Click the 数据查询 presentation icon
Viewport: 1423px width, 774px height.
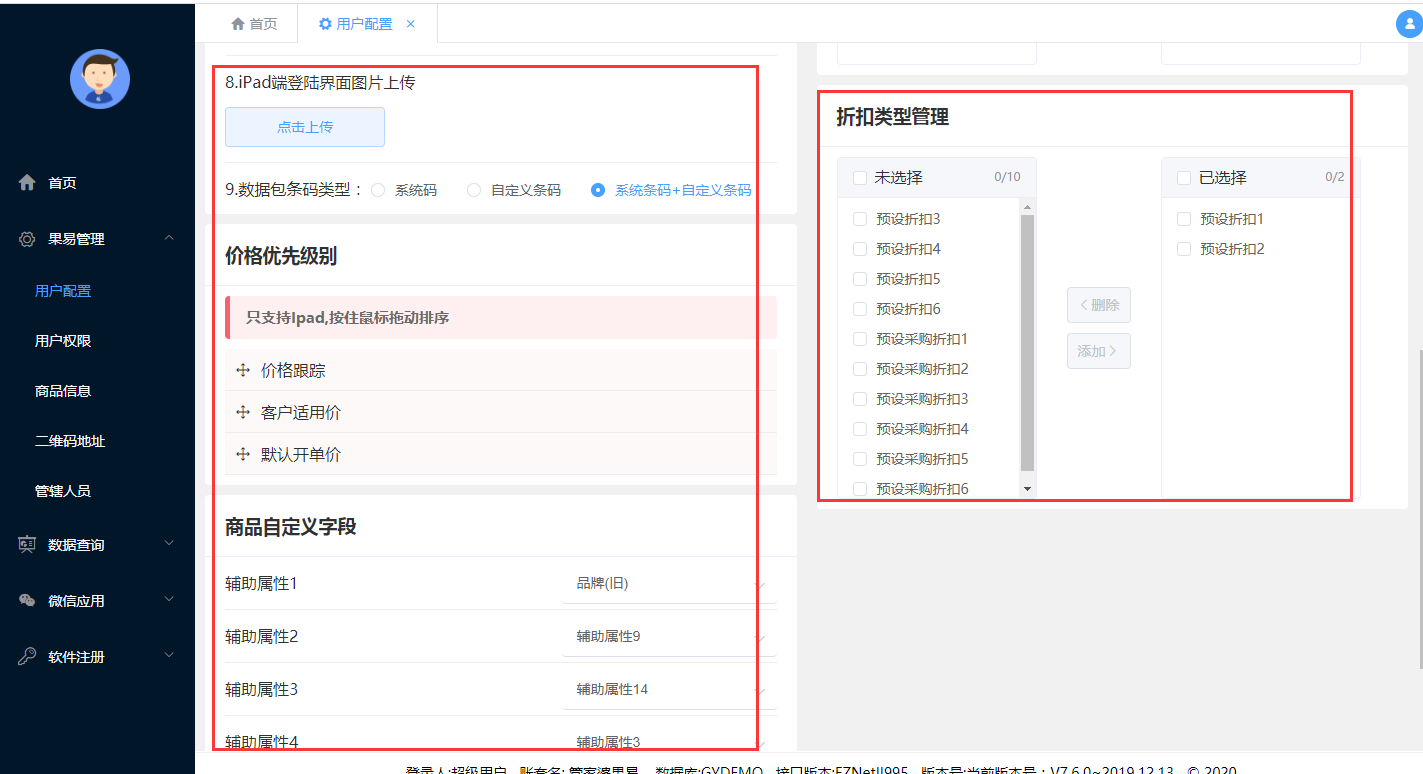[x=27, y=545]
